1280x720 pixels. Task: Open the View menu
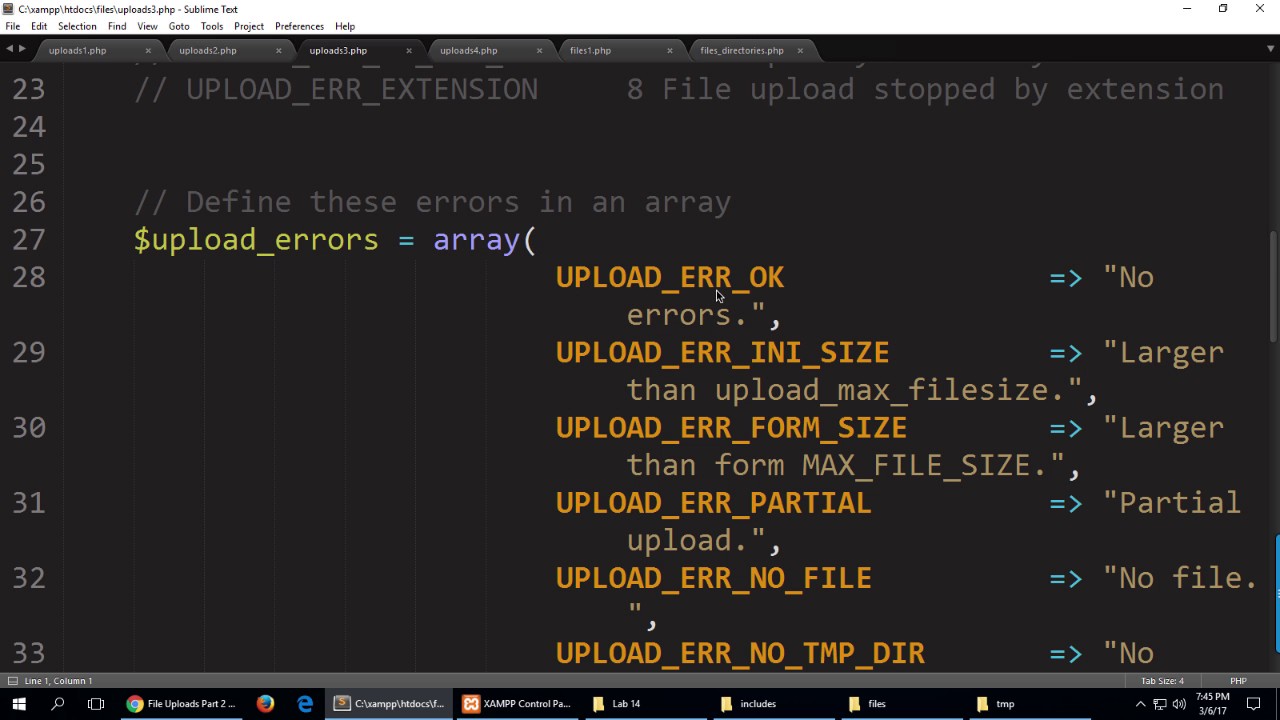[147, 26]
